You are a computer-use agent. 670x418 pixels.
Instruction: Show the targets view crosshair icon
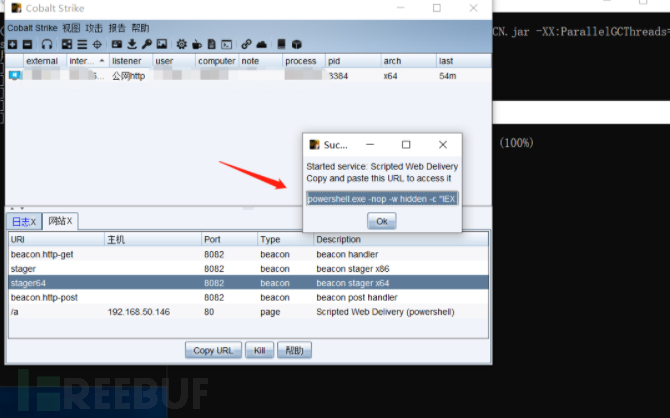(97, 44)
